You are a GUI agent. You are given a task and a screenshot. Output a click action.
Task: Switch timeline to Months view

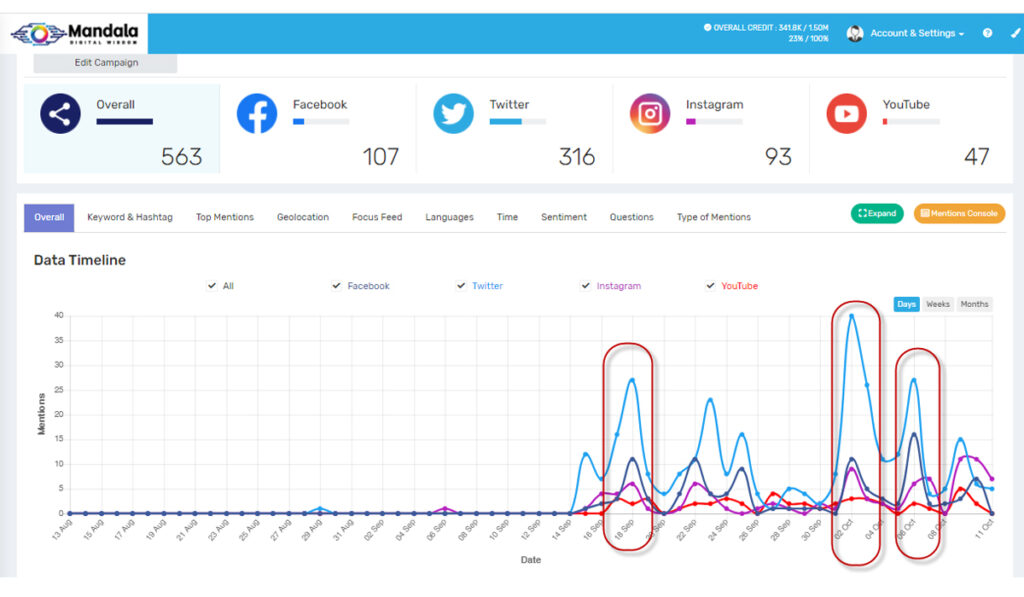(974, 304)
